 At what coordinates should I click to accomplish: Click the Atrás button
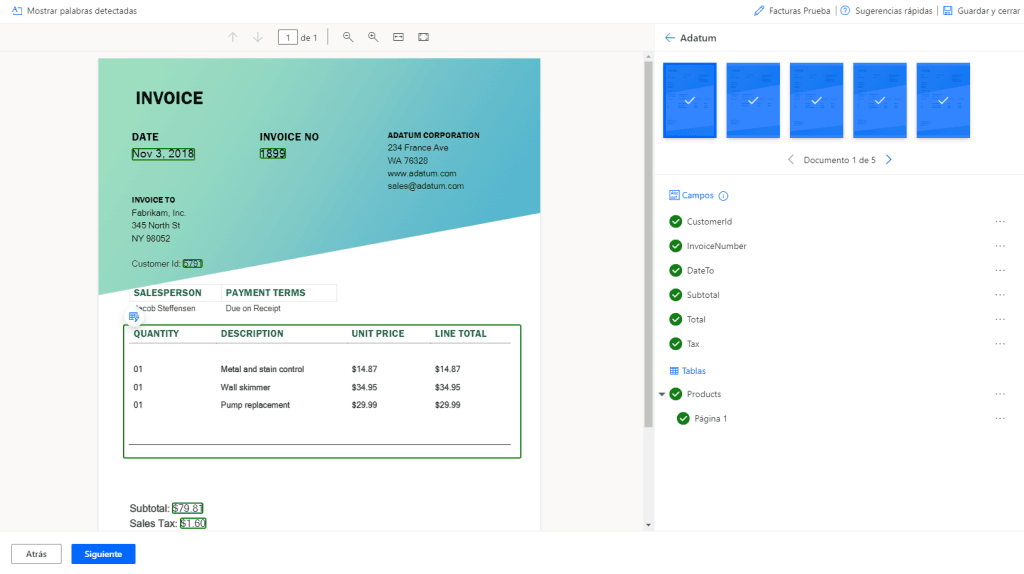(37, 554)
